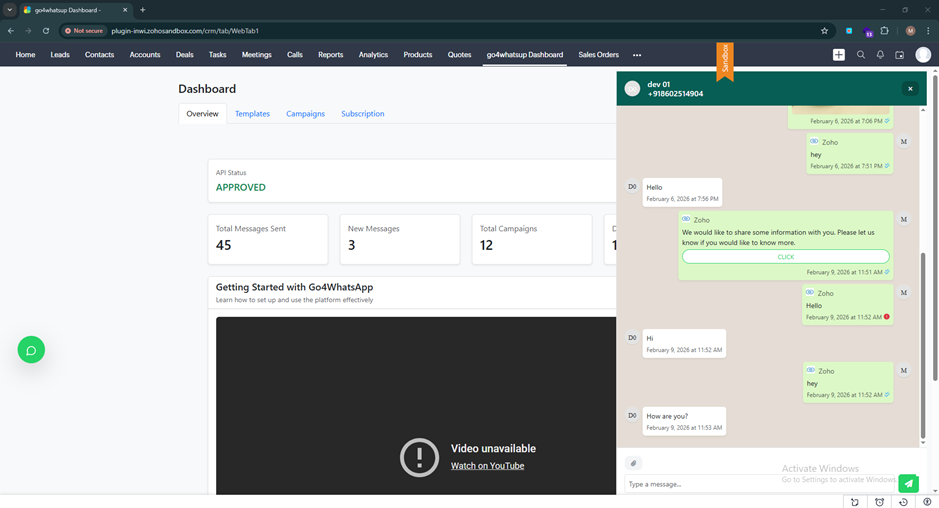Expand the browser tab search dropdown

coord(9,10)
